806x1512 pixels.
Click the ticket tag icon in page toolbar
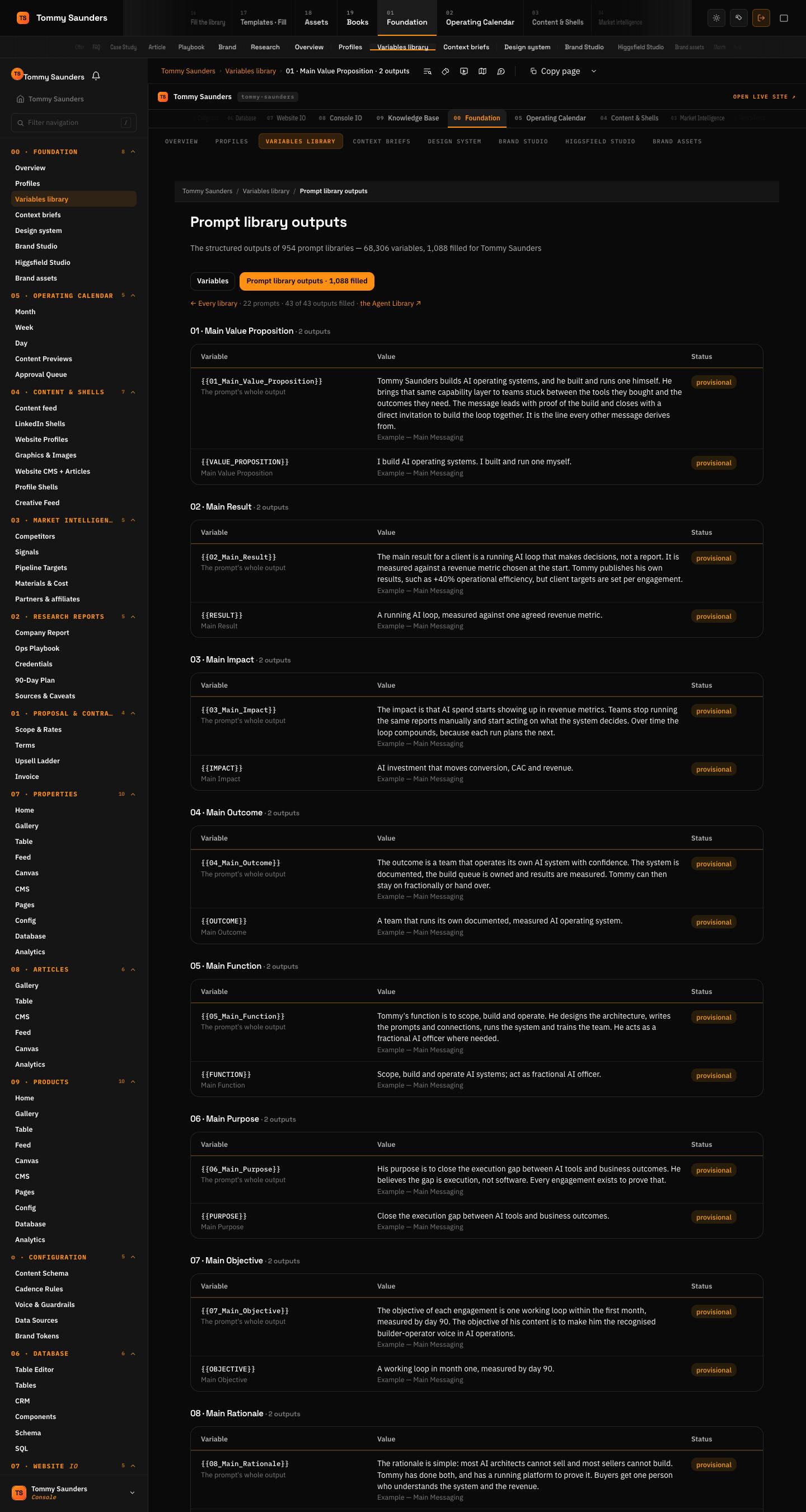445,71
